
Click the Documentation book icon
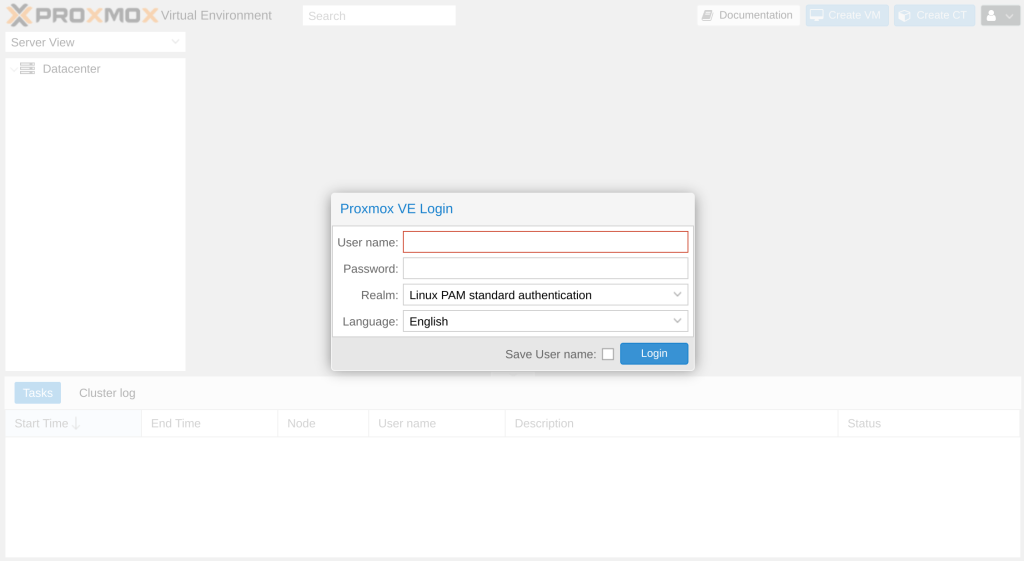708,16
